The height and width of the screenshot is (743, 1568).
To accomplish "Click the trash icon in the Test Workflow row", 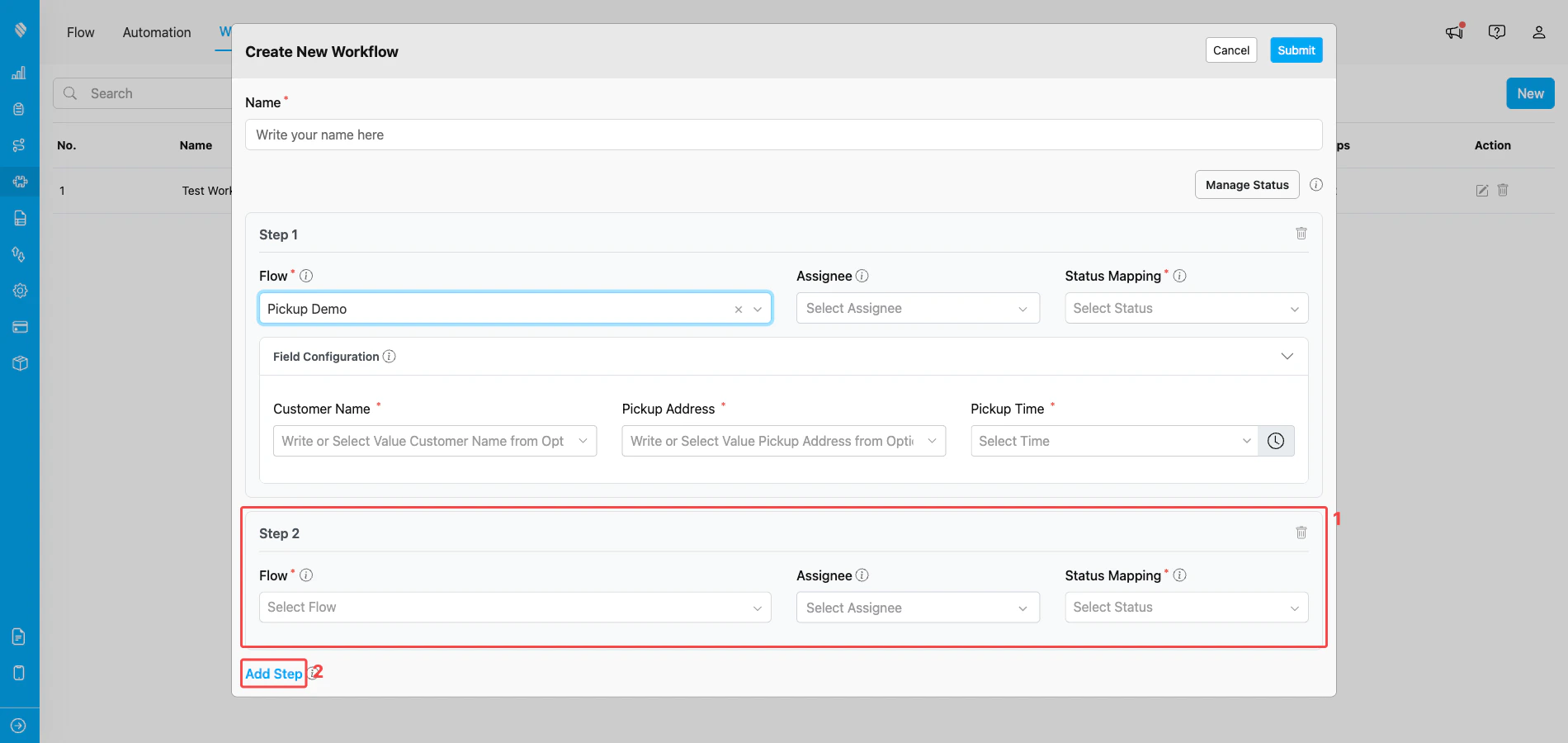I will click(x=1503, y=190).
